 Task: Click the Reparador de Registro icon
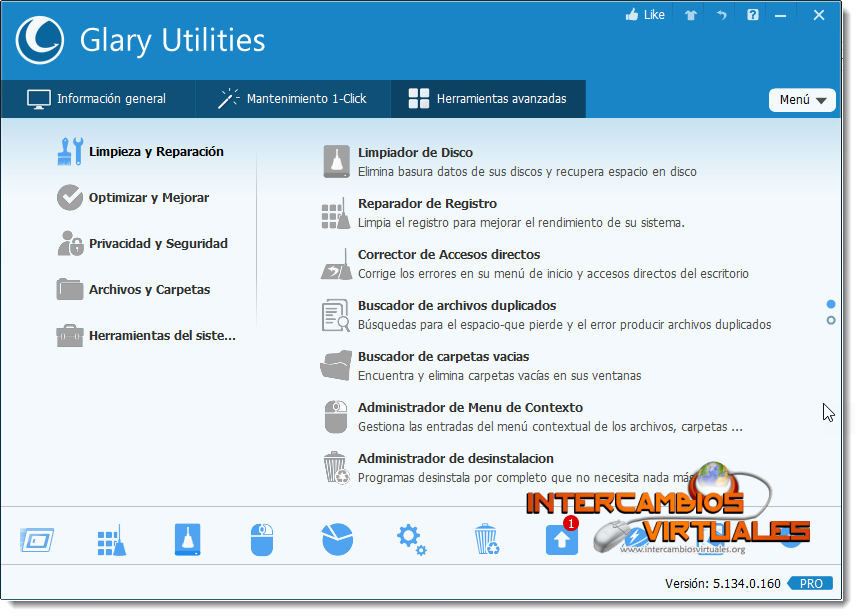coord(336,213)
